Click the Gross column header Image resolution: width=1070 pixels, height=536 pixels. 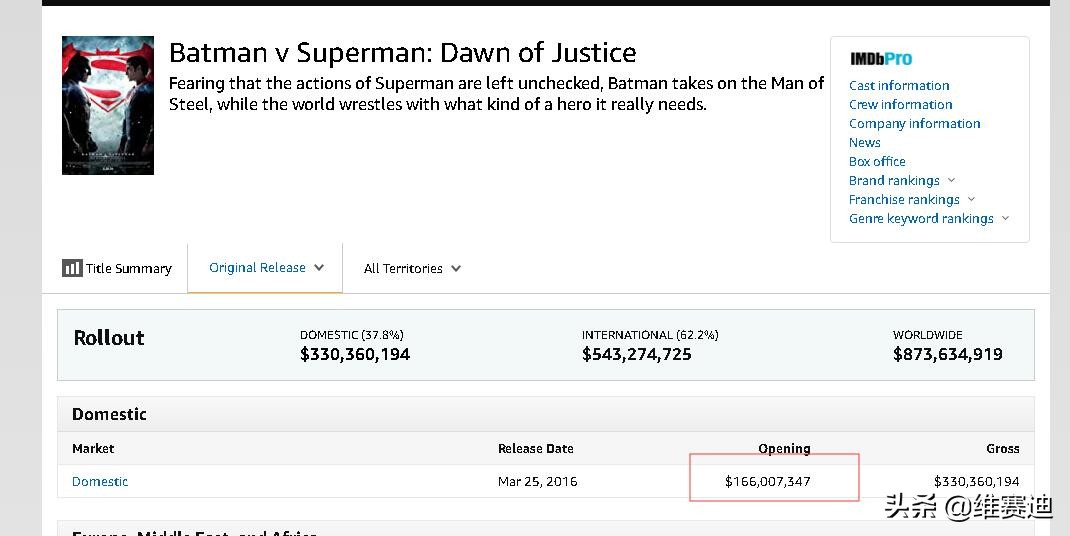(1002, 448)
